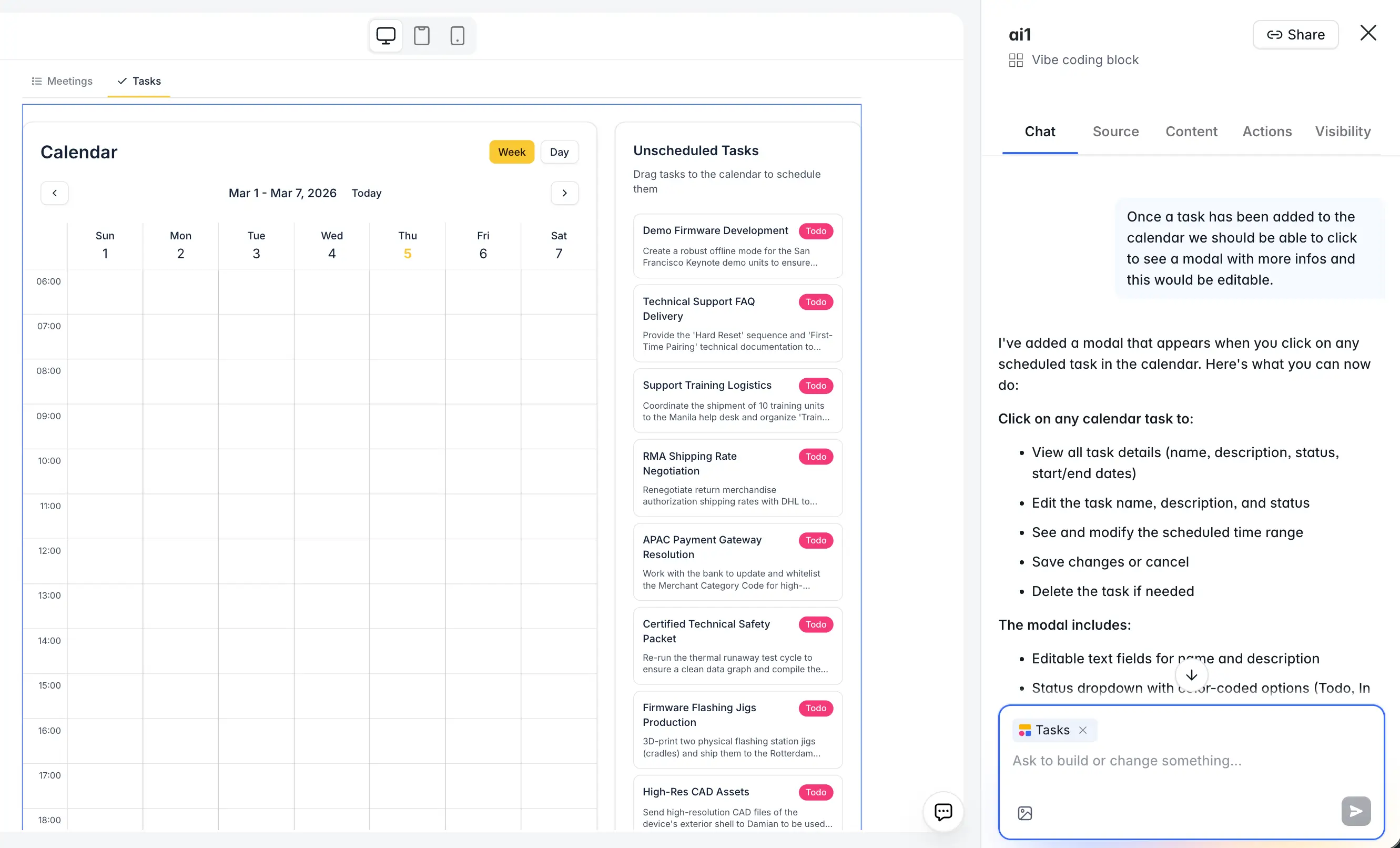Select the mobile phone preview icon

coord(458,35)
